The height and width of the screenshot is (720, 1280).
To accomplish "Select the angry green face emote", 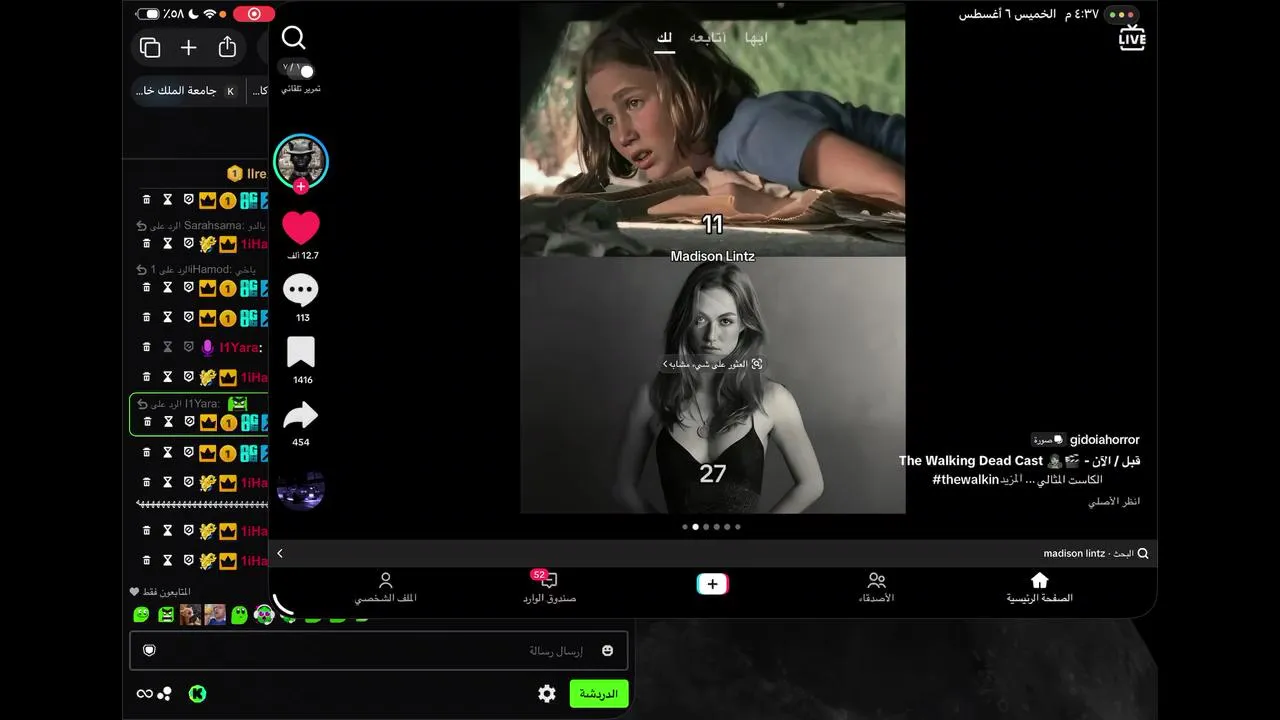I will pos(166,614).
